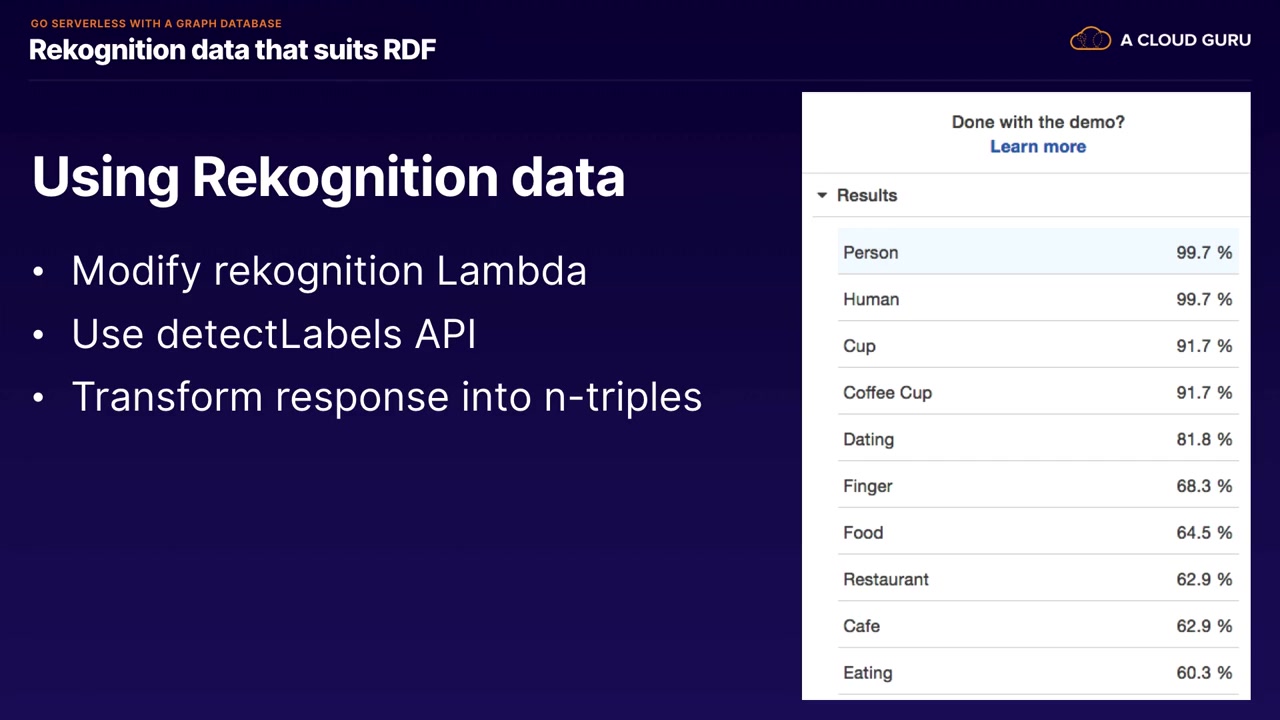This screenshot has width=1280, height=720.
Task: Select the Food result row
Action: pos(1037,532)
